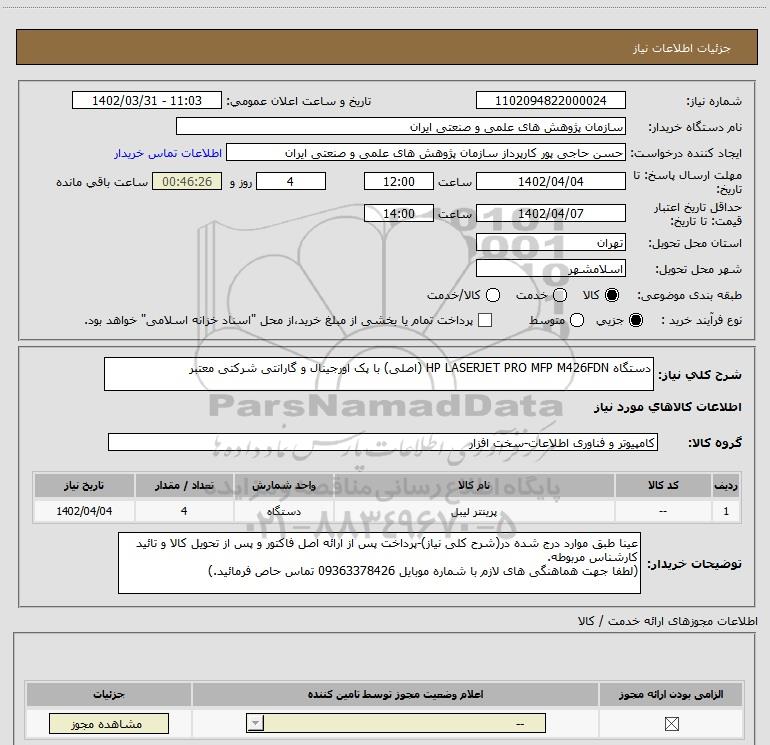
Task: Click the general description HP LASERJET text box
Action: (x=379, y=374)
